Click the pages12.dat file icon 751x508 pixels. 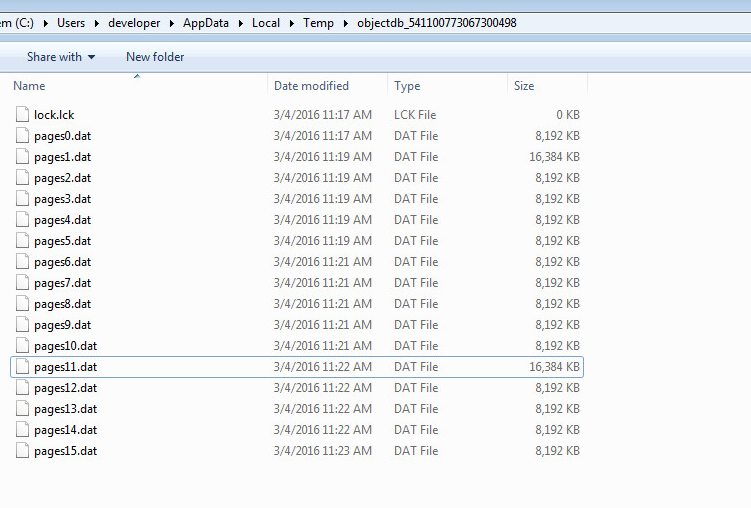point(22,387)
